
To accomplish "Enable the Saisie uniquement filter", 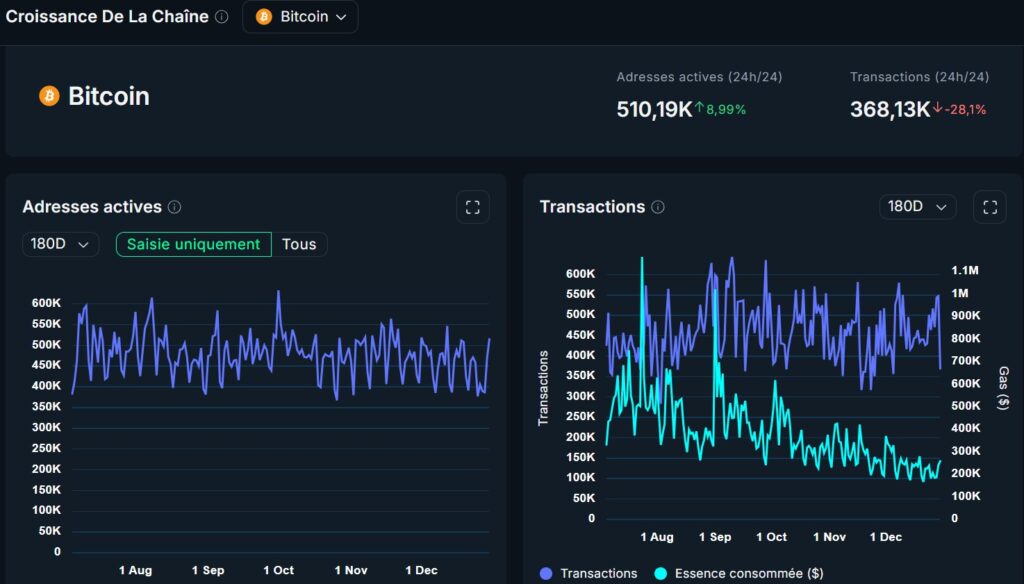I will (193, 244).
